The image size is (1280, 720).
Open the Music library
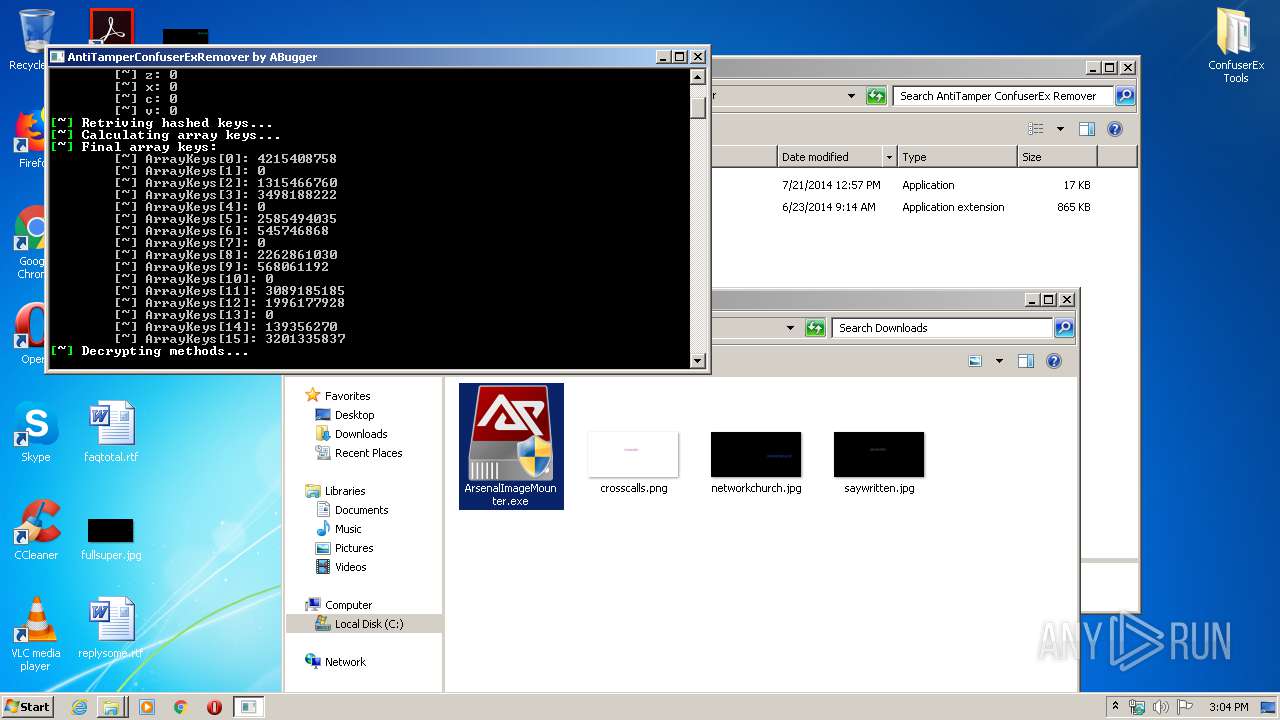coord(348,529)
